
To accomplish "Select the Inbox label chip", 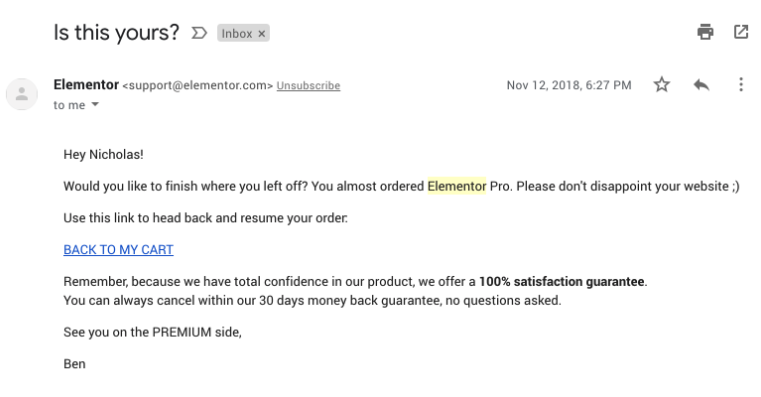I will pos(237,33).
